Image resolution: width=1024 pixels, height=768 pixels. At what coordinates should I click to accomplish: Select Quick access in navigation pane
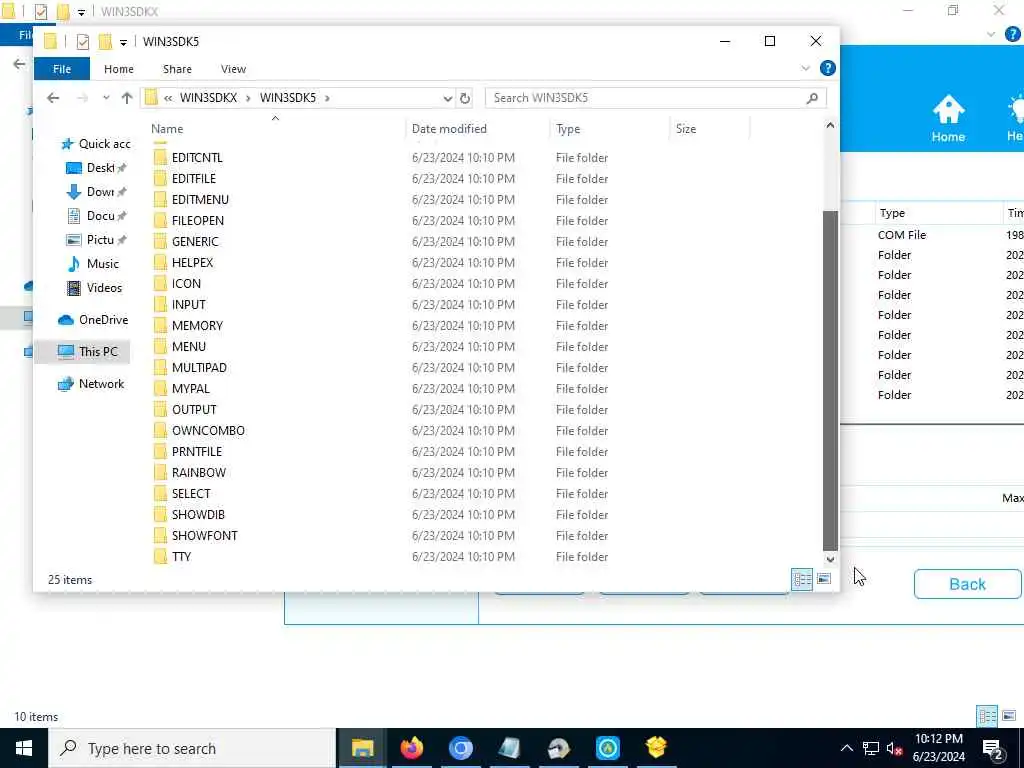click(x=95, y=144)
